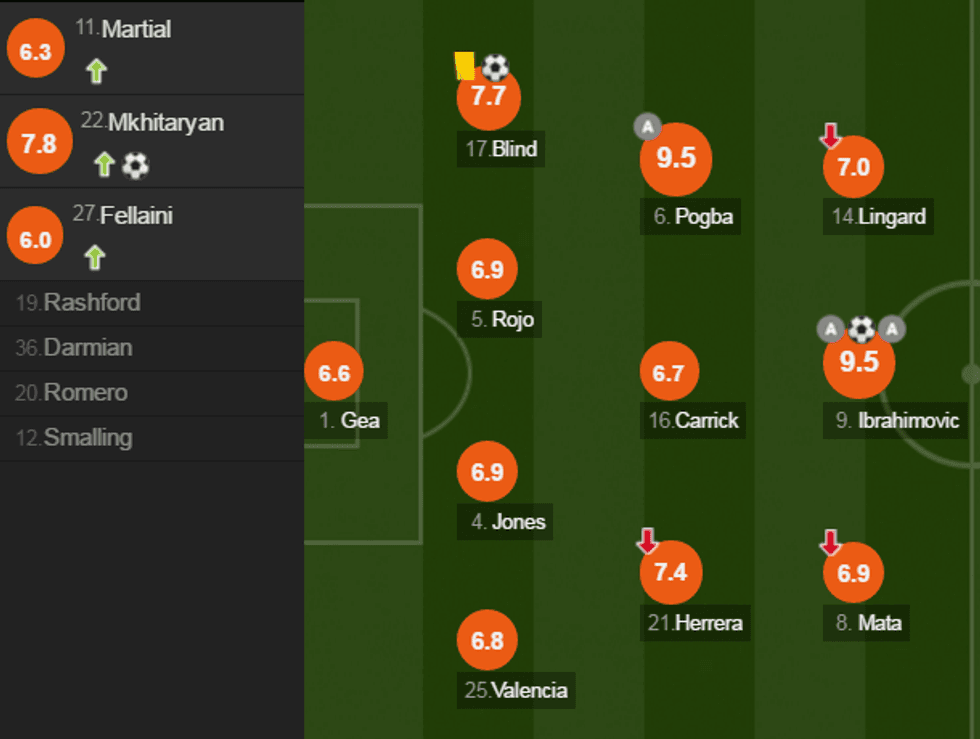Select Pogba's assist badge
The image size is (980, 739).
click(647, 128)
